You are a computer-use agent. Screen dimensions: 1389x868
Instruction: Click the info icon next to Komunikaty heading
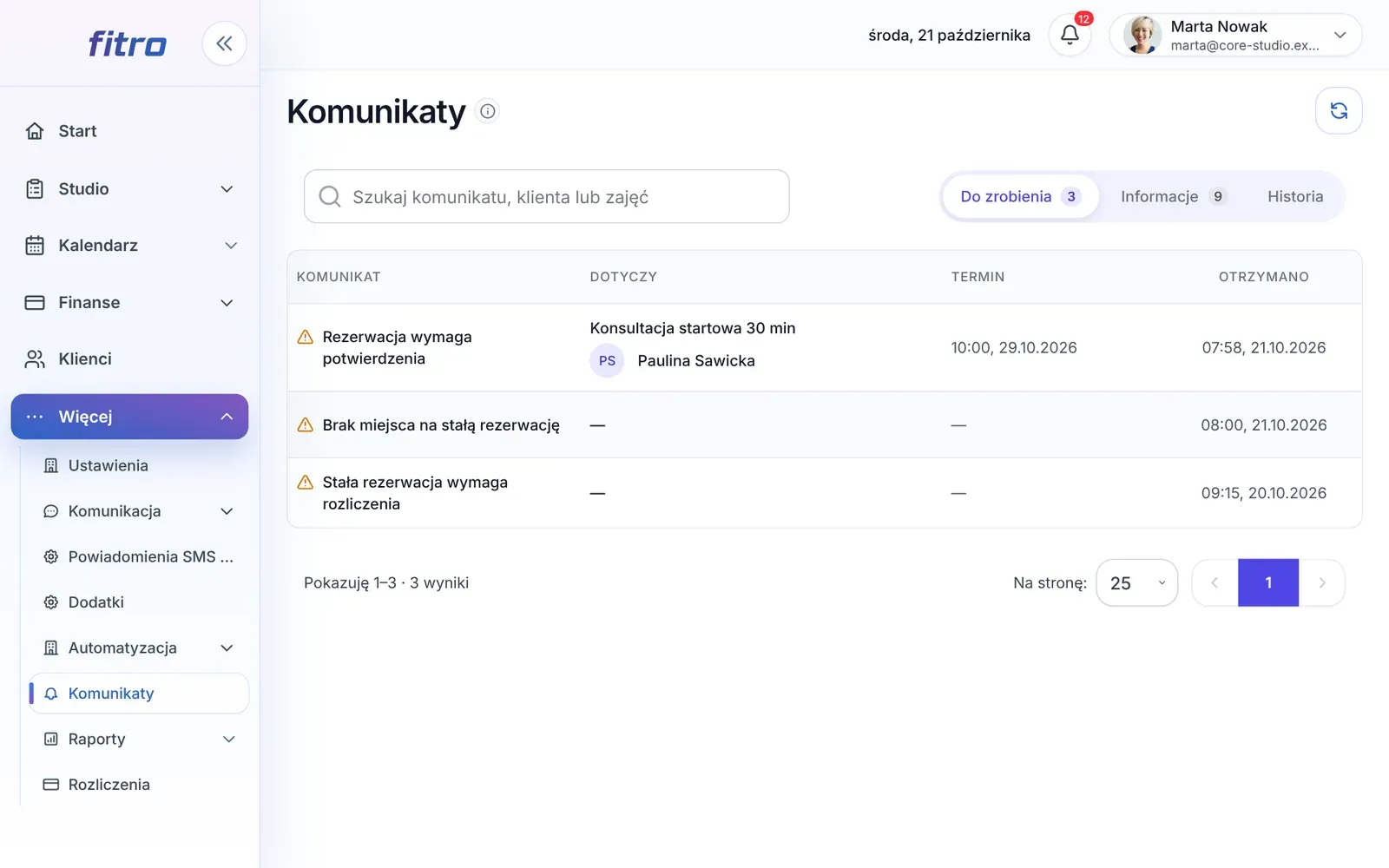click(x=488, y=111)
